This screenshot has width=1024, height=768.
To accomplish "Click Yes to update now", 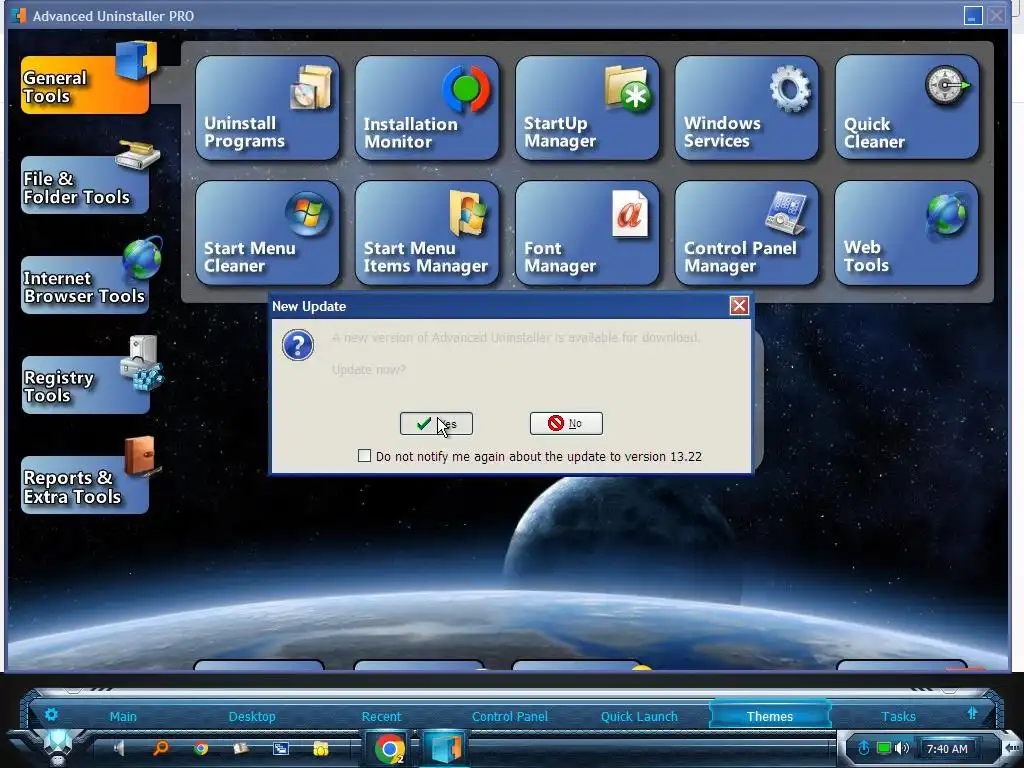I will pos(436,423).
